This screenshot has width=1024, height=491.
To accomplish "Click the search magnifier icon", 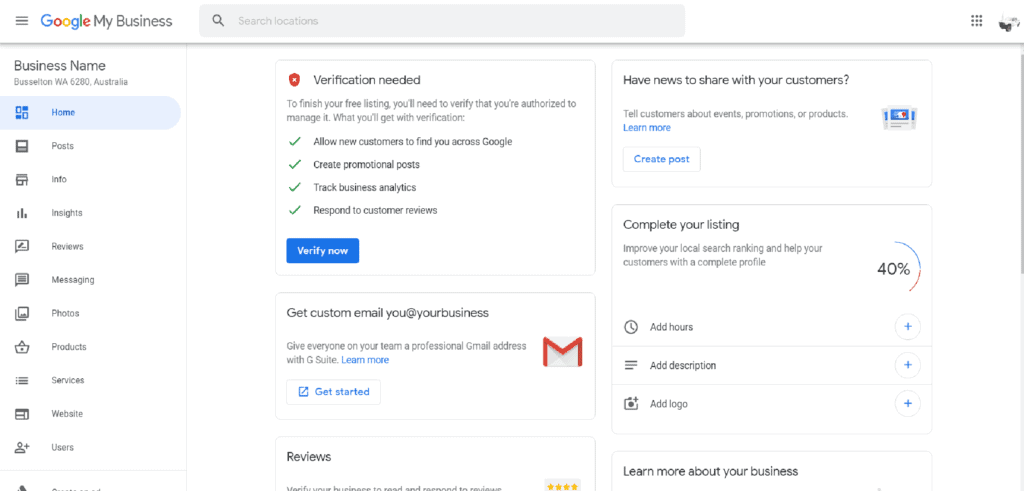I will click(218, 21).
